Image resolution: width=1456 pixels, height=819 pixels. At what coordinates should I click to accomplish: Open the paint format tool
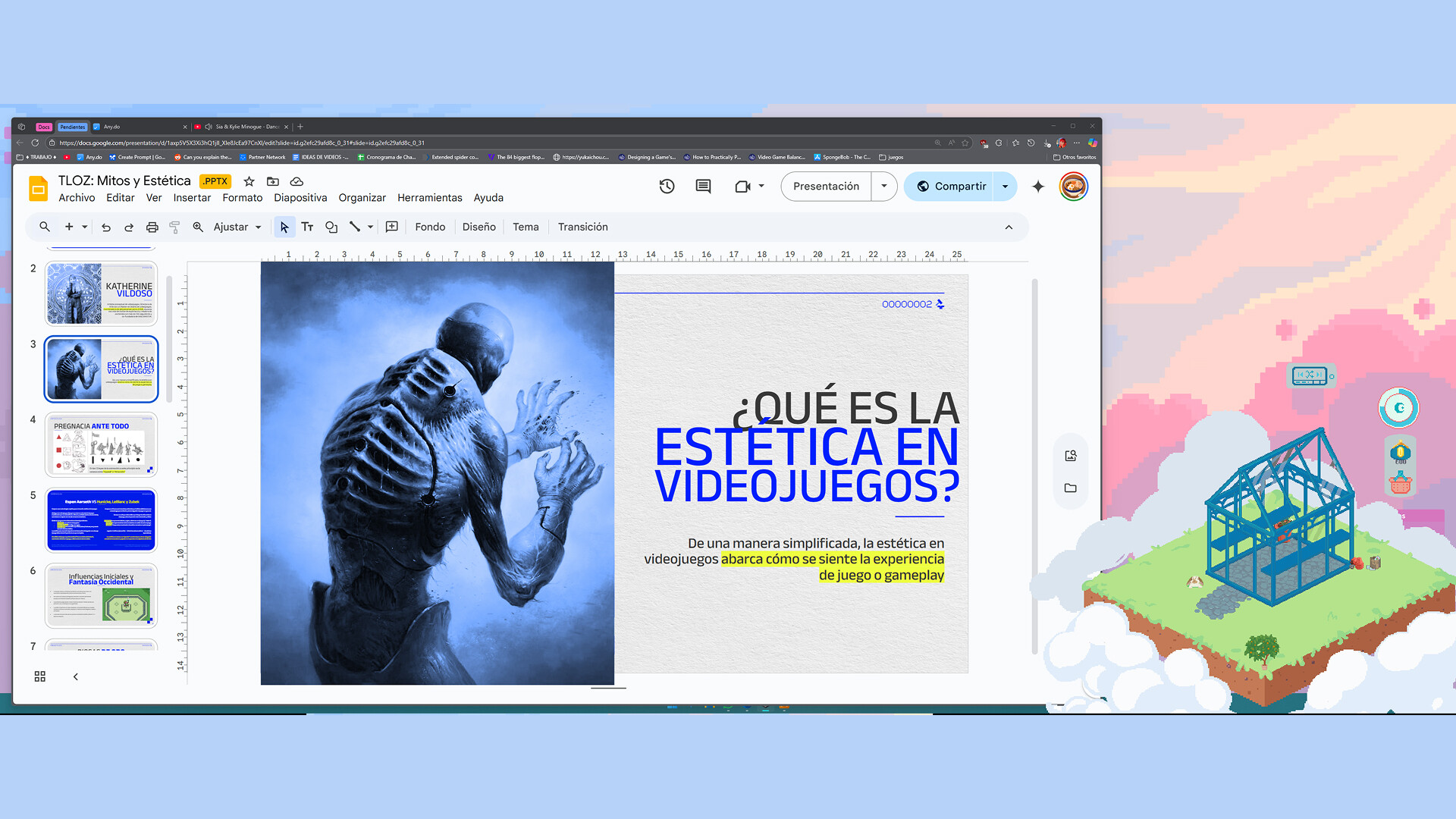coord(174,227)
